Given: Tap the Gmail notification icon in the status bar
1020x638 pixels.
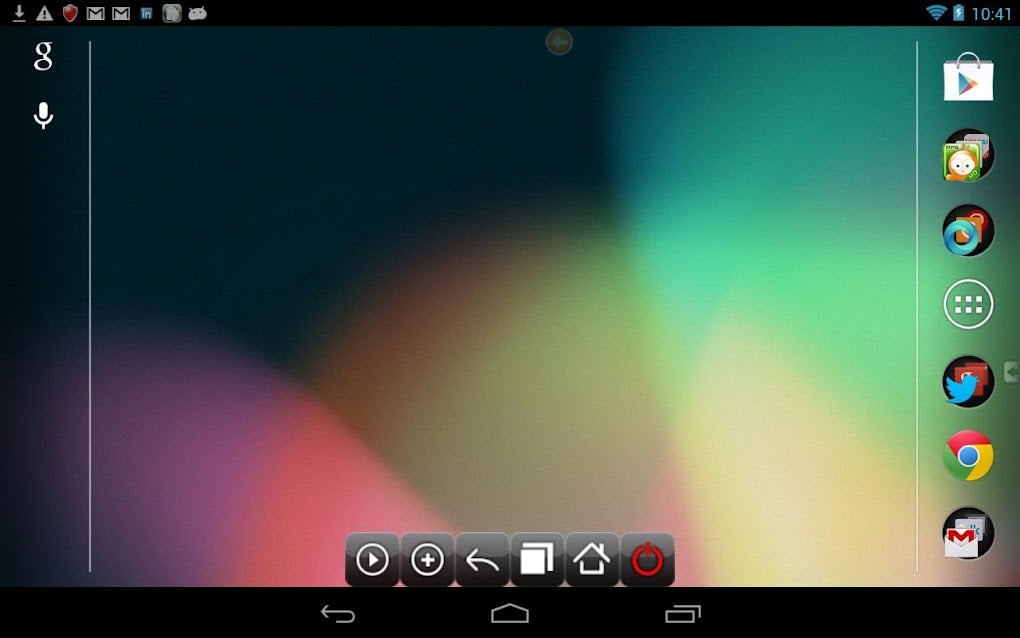Looking at the screenshot, I should point(94,13).
